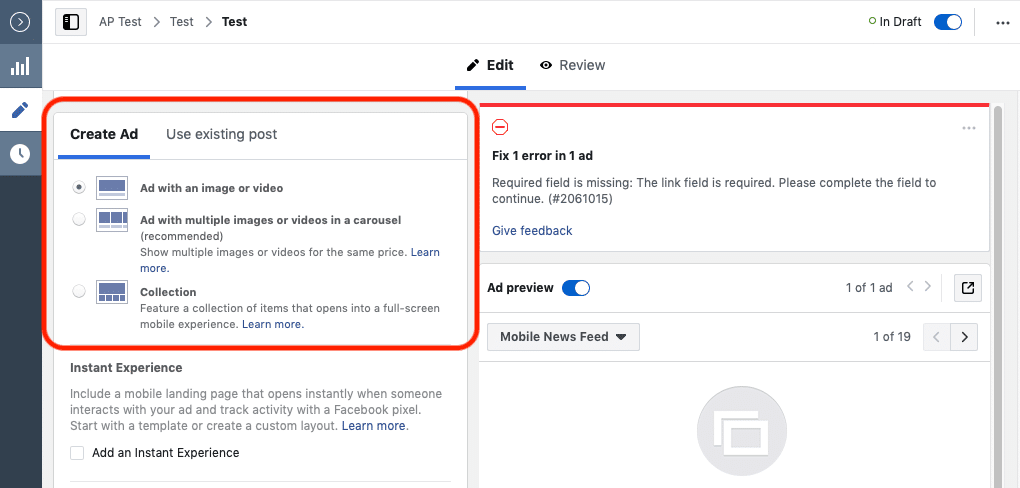
Task: Click the single image ad format icon
Action: point(112,187)
